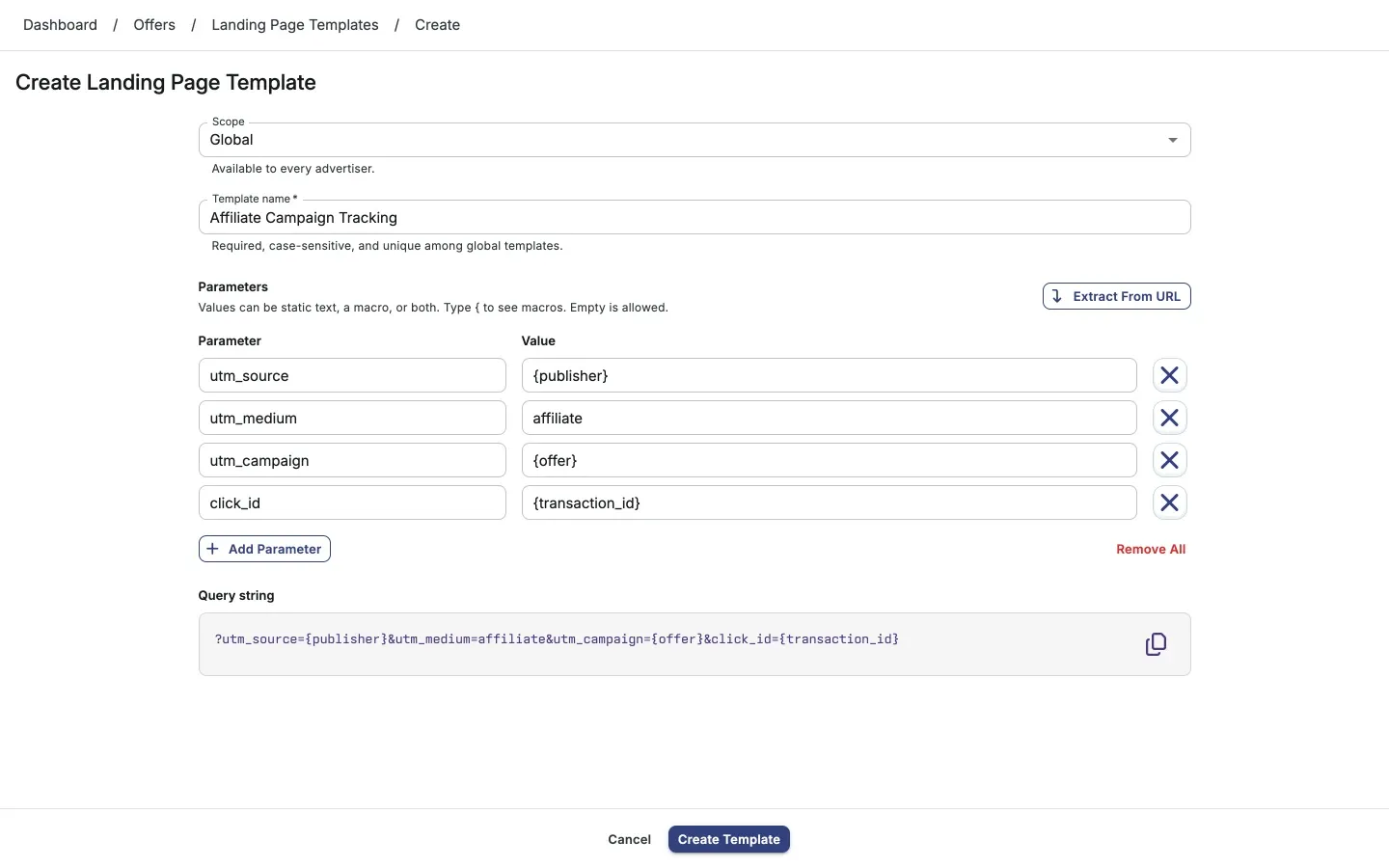Edit the utm_medium parameter name field
The image size is (1389, 868).
point(352,418)
